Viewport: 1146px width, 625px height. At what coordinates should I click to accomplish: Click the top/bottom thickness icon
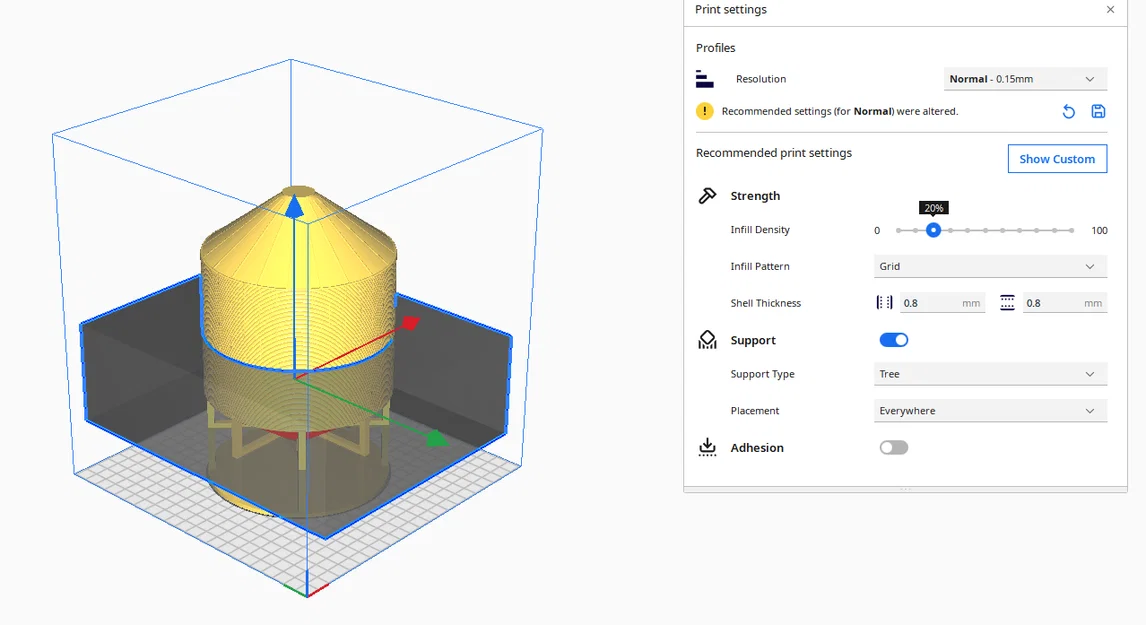(x=1007, y=303)
